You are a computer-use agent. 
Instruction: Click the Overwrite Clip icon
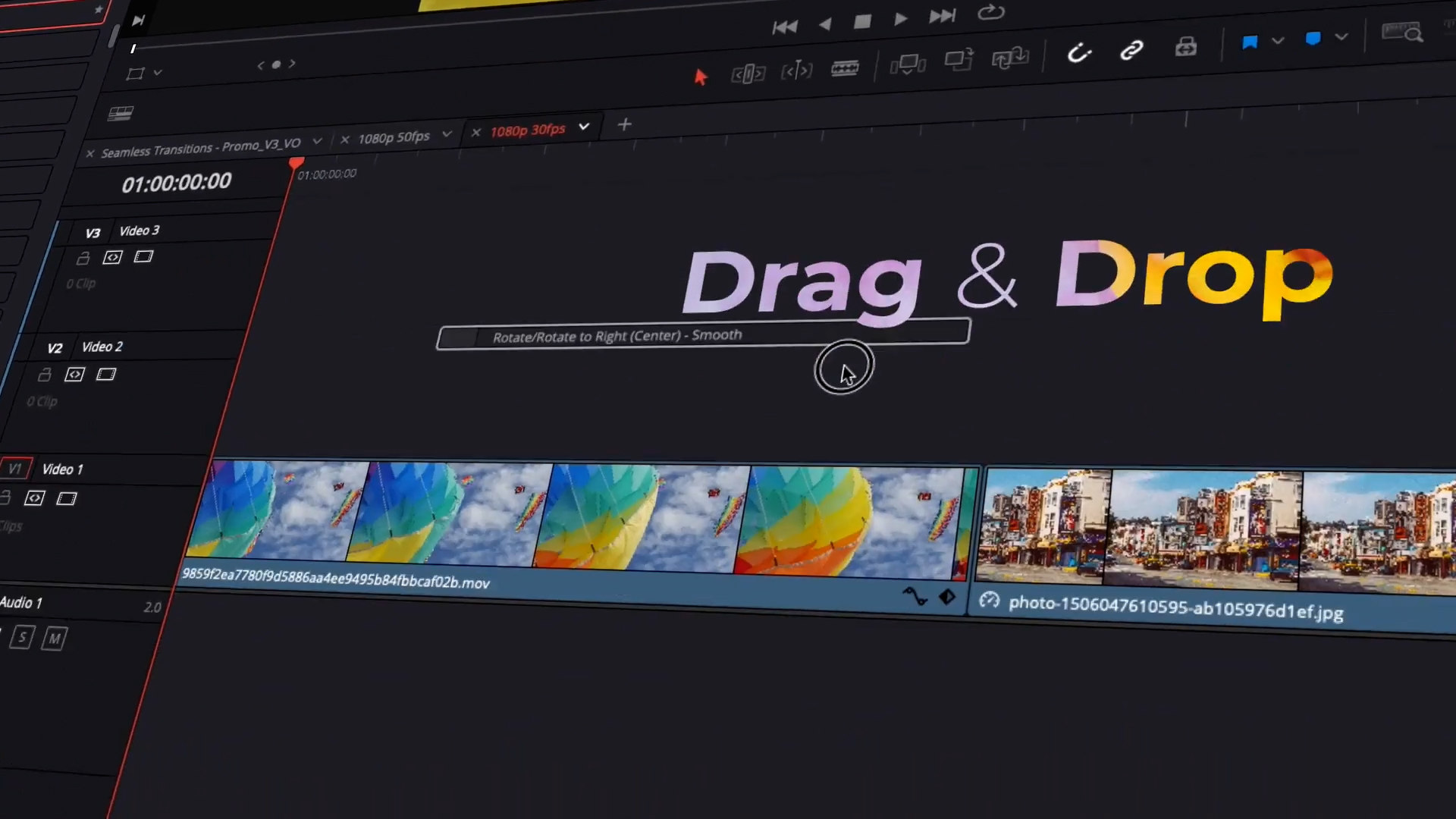959,60
